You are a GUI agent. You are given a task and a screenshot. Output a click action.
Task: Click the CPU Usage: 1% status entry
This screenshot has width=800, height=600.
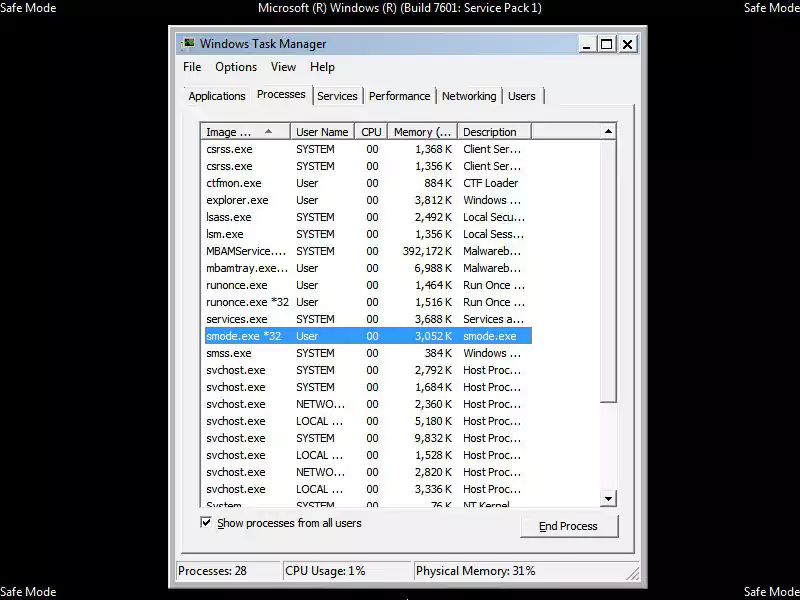point(347,571)
